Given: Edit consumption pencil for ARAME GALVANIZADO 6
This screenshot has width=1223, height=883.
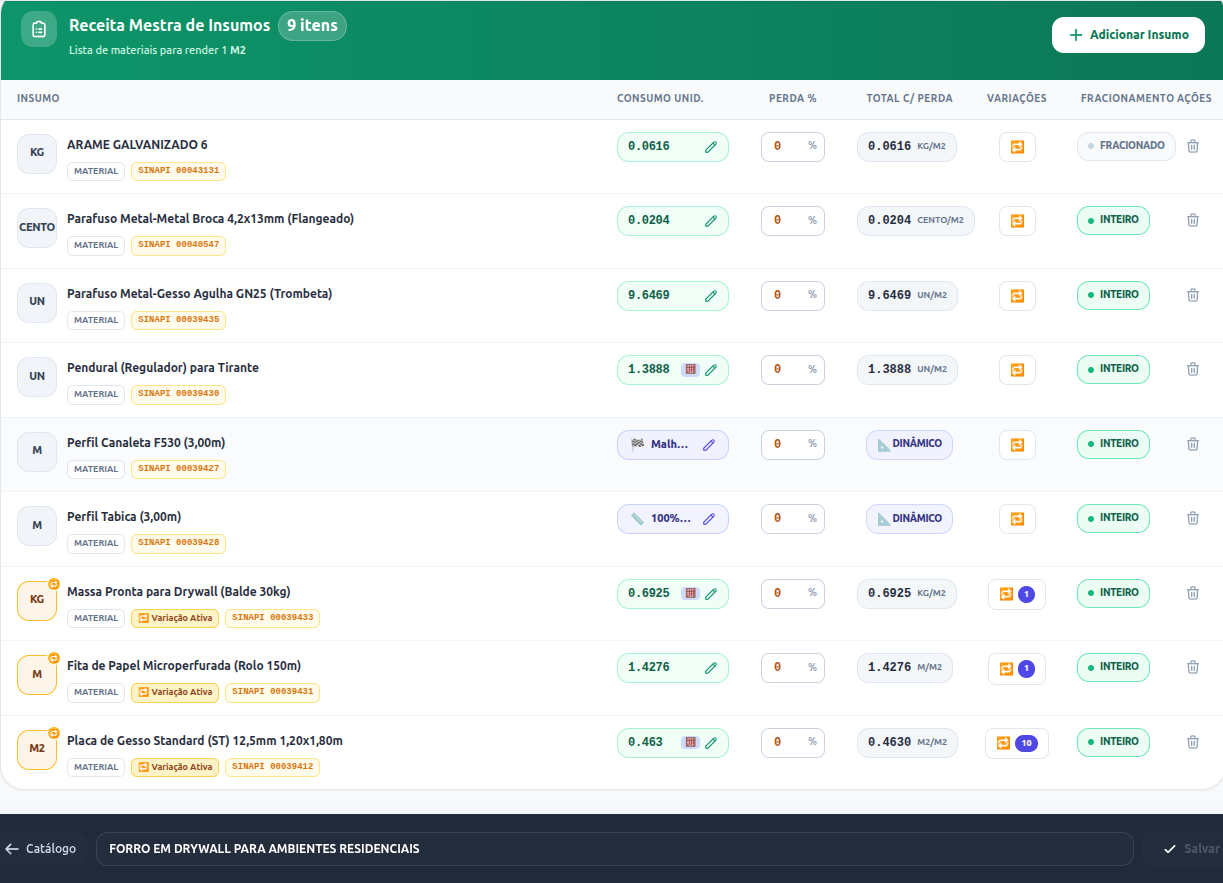Looking at the screenshot, I should tap(711, 147).
